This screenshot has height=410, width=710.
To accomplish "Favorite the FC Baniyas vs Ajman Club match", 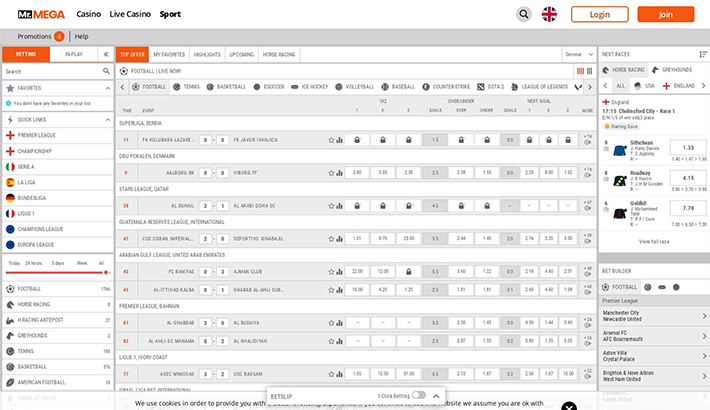I will coord(331,272).
